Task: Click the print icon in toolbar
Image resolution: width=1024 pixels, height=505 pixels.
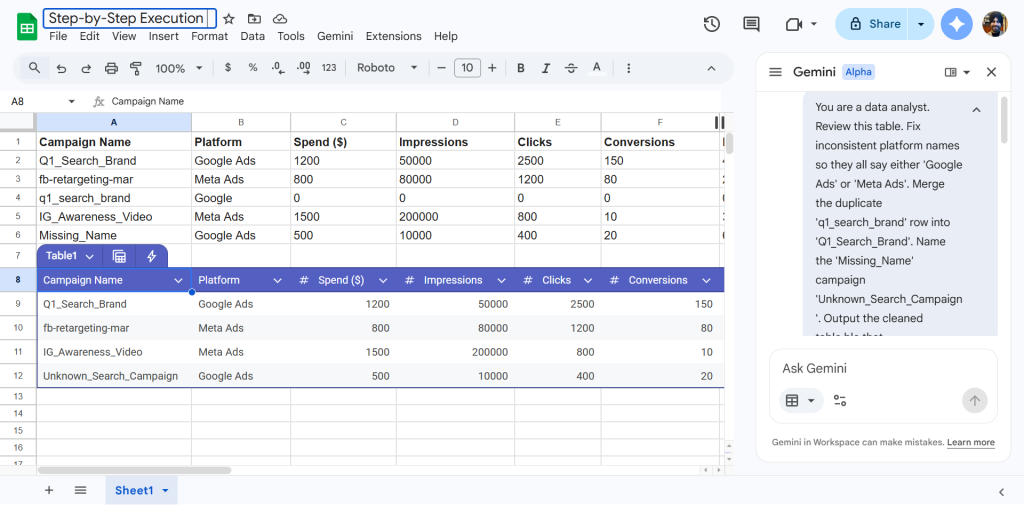Action: coord(111,68)
